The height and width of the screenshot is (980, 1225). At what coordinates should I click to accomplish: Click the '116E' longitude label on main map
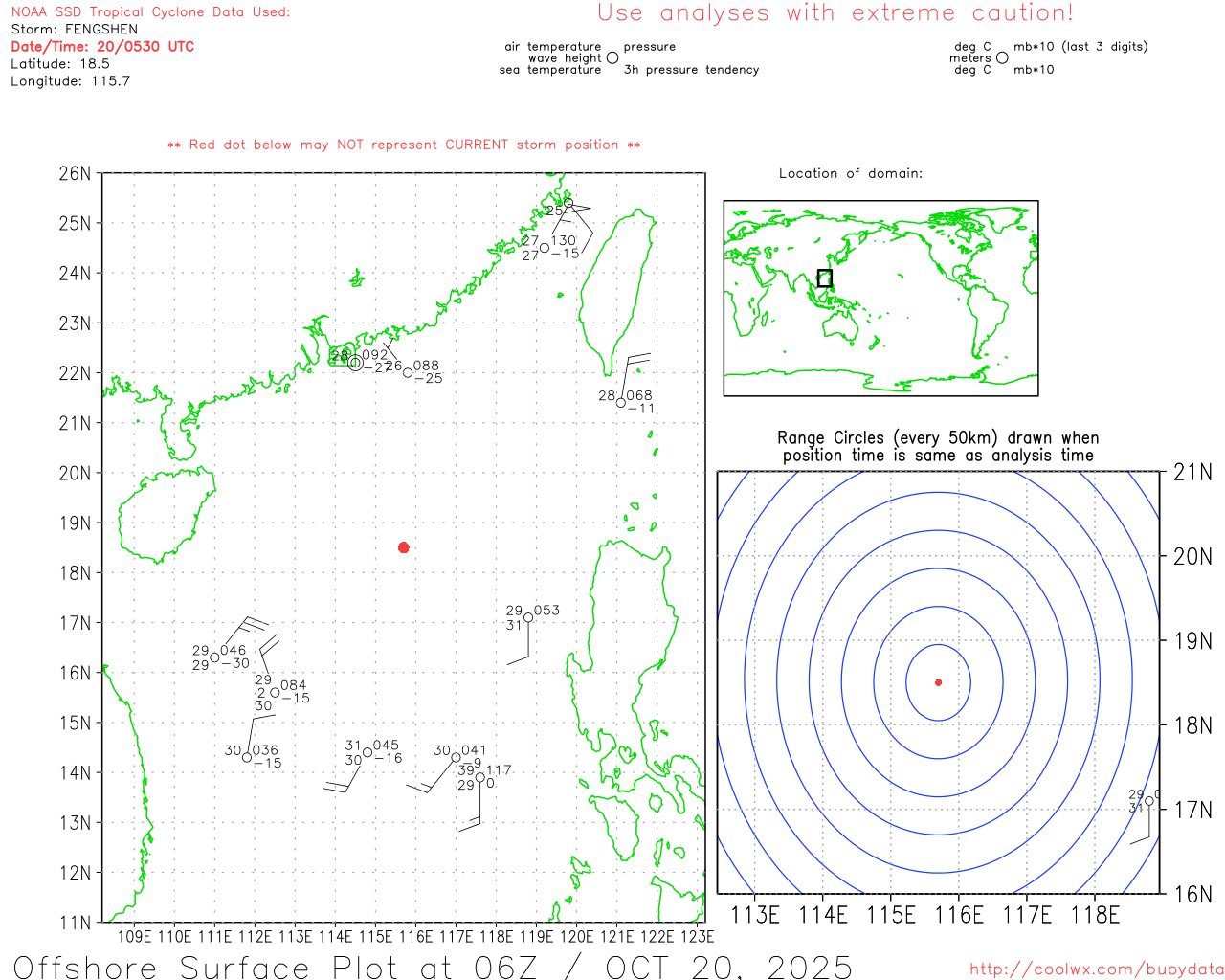(416, 936)
